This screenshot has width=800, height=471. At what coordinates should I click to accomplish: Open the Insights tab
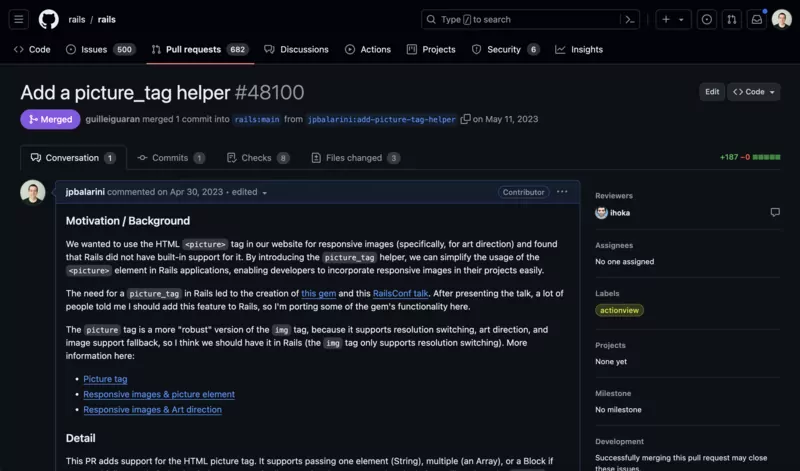[579, 49]
